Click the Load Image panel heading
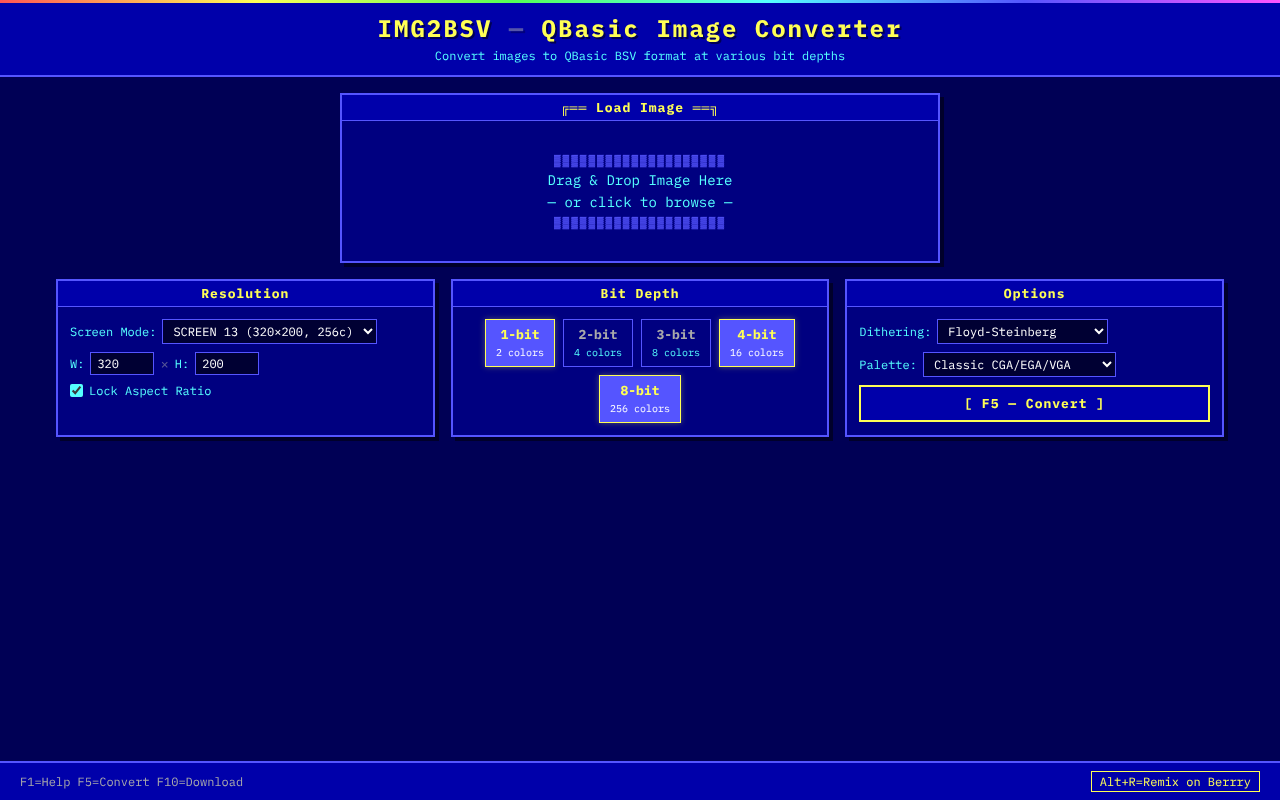The width and height of the screenshot is (1280, 800). click(640, 108)
